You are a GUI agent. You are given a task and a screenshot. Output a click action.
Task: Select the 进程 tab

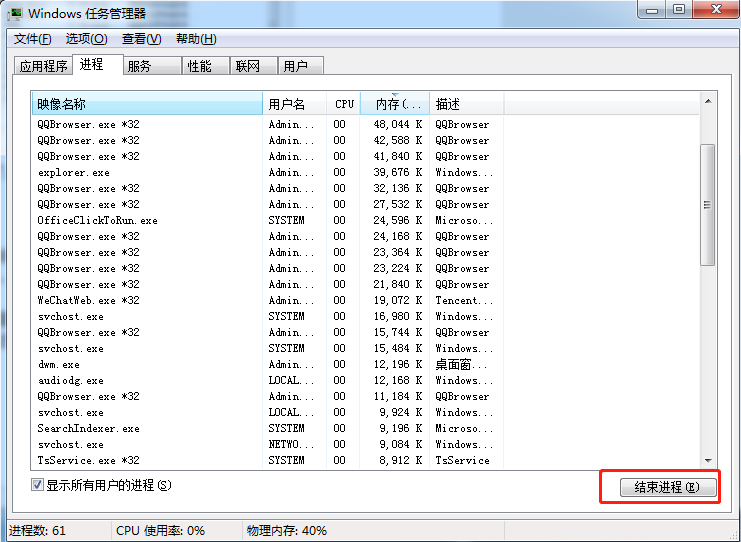click(x=97, y=64)
